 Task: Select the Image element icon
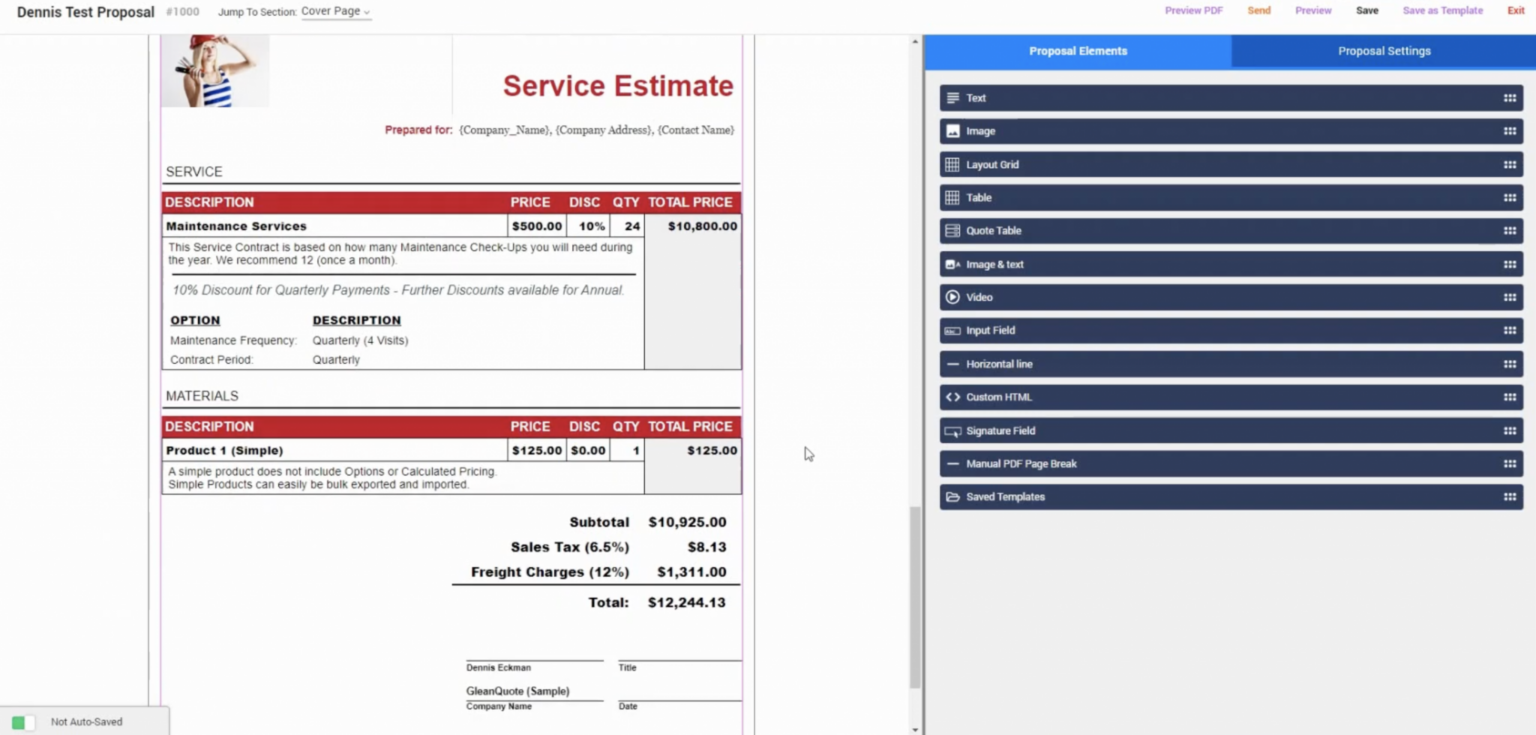point(952,131)
